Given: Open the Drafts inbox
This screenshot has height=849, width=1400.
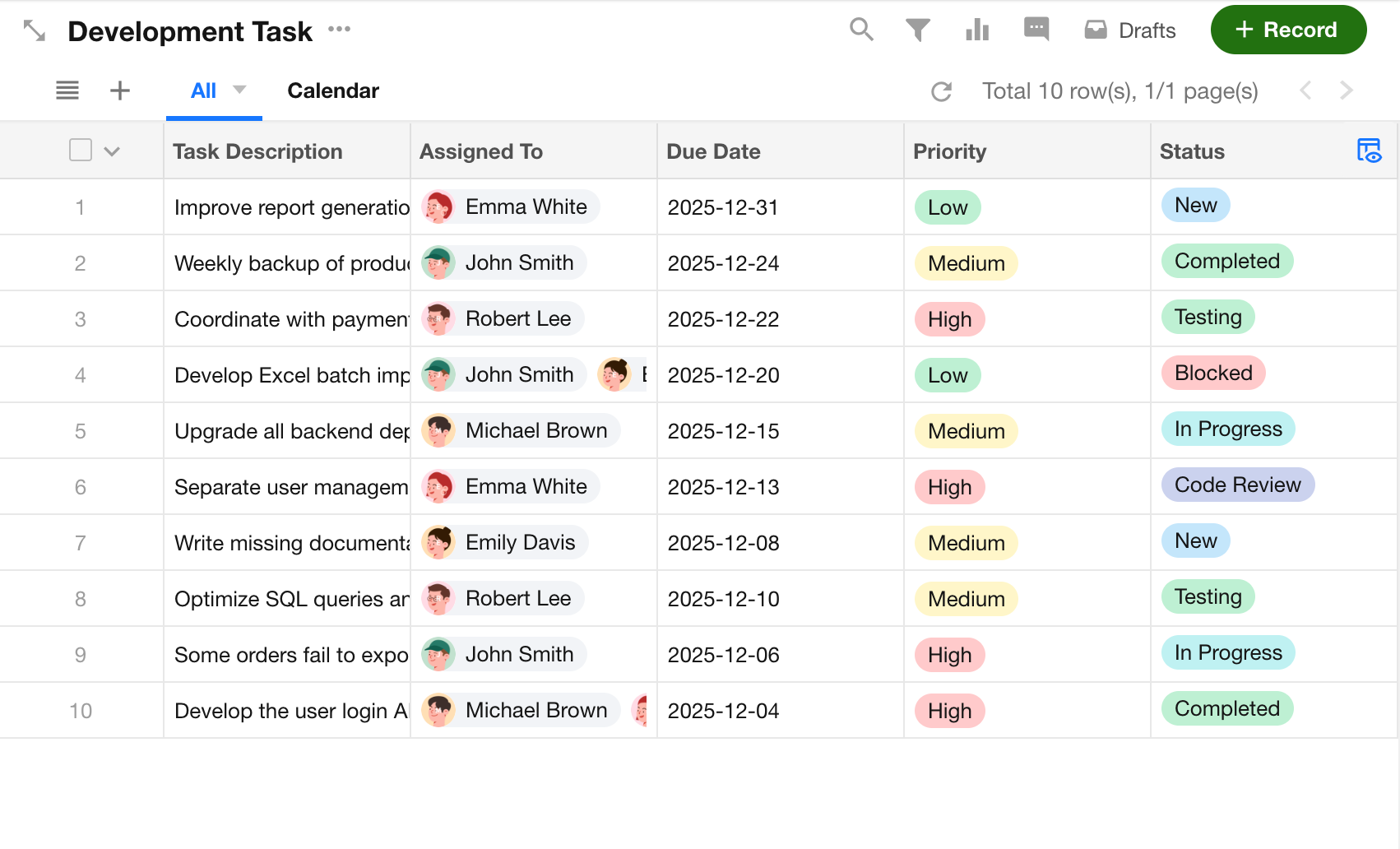Looking at the screenshot, I should pyautogui.click(x=1130, y=30).
